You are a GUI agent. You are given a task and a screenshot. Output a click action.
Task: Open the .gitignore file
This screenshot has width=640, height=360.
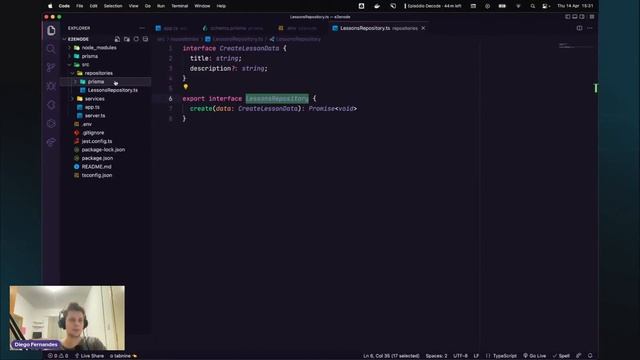tap(93, 133)
